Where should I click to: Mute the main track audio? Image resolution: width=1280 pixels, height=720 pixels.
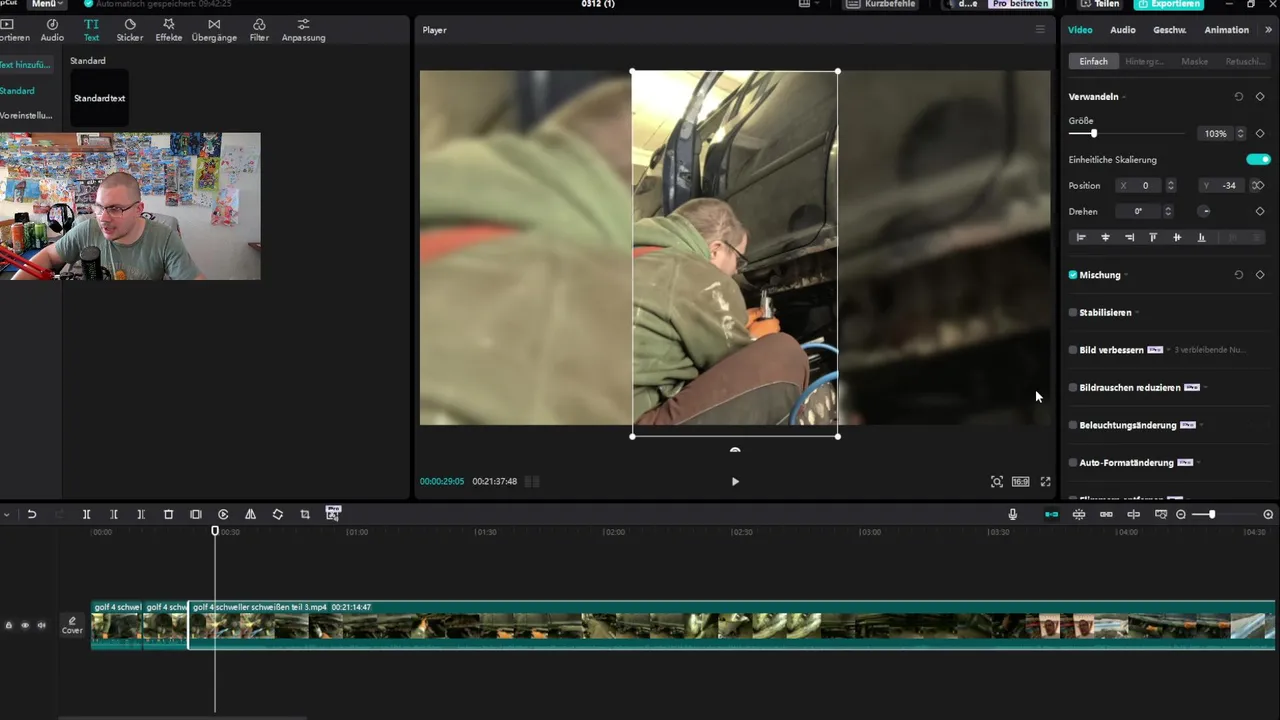[x=41, y=625]
